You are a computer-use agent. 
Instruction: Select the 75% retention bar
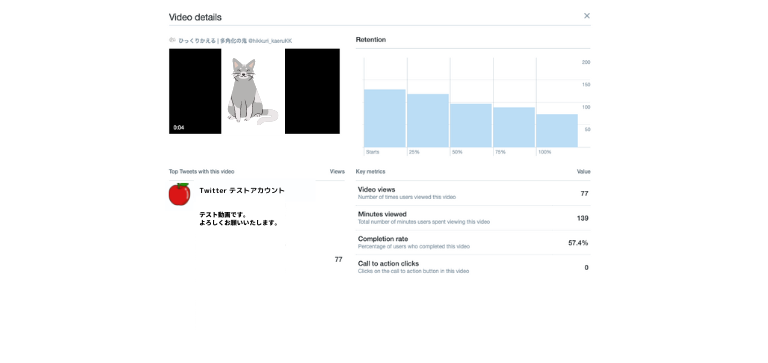point(514,127)
